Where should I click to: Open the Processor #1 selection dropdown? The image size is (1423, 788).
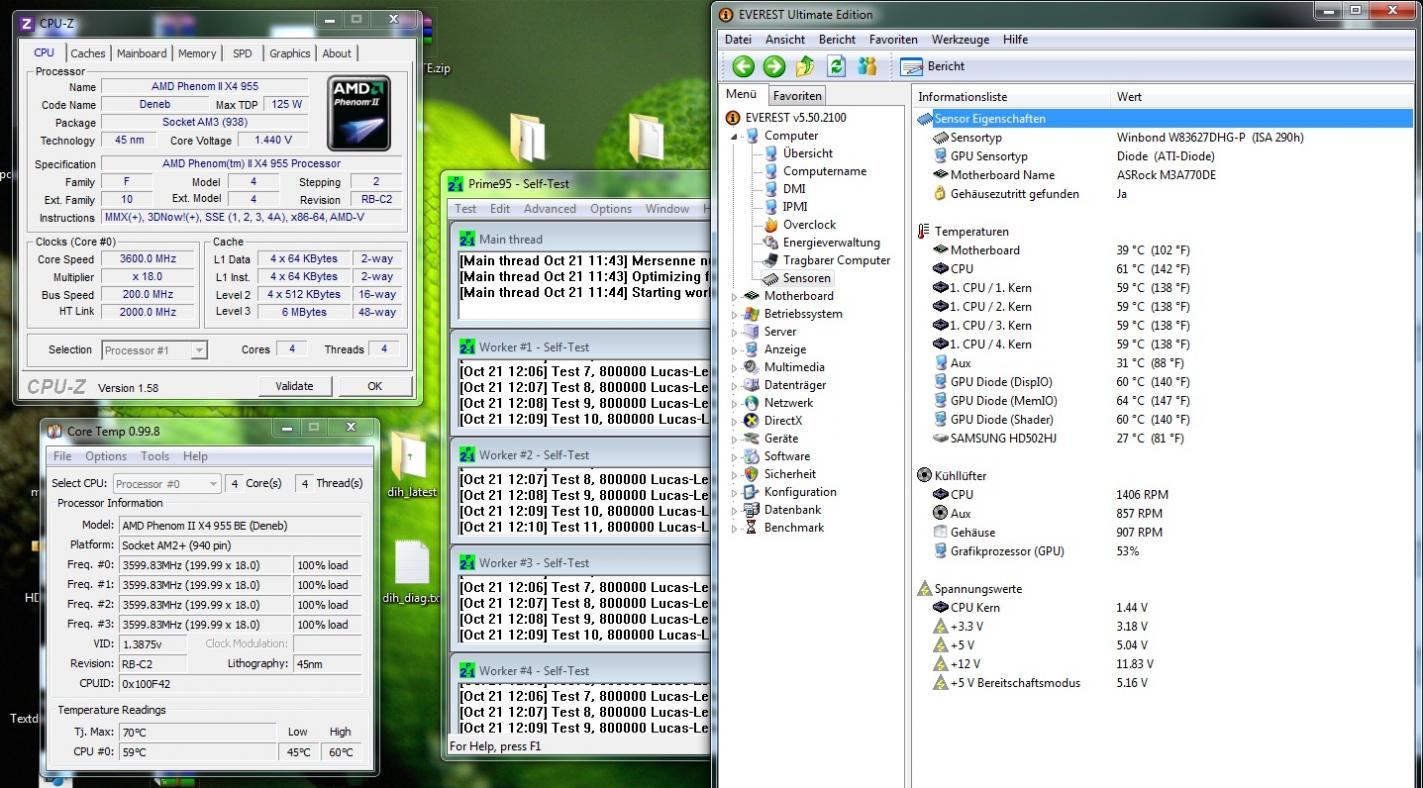155,350
